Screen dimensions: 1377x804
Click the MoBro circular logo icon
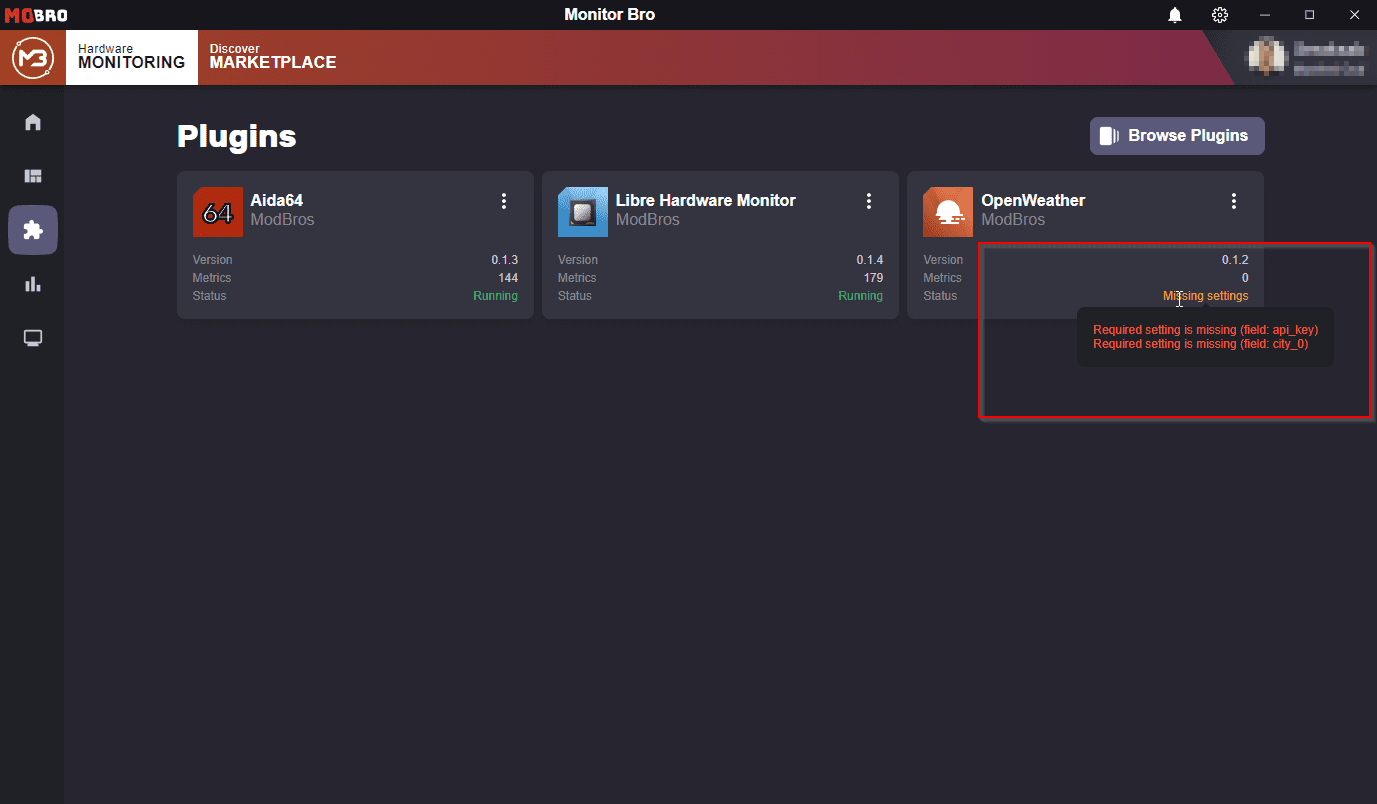pyautogui.click(x=32, y=58)
